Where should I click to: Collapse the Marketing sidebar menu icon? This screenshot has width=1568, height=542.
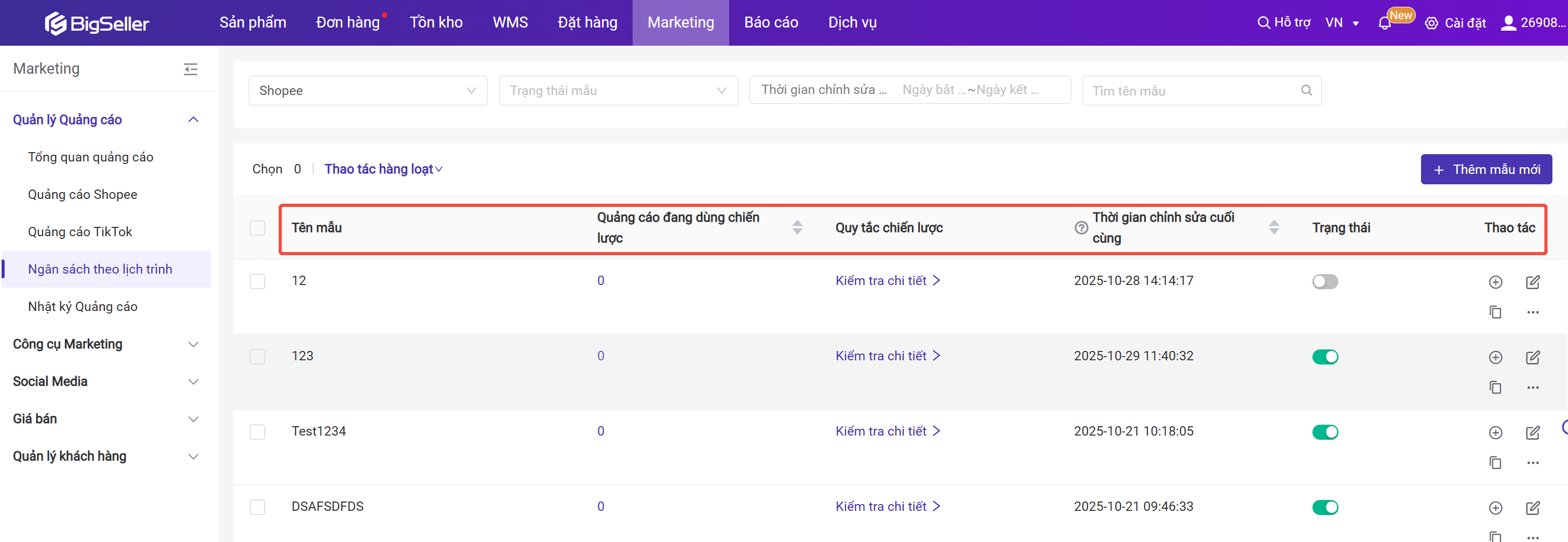pyautogui.click(x=191, y=70)
